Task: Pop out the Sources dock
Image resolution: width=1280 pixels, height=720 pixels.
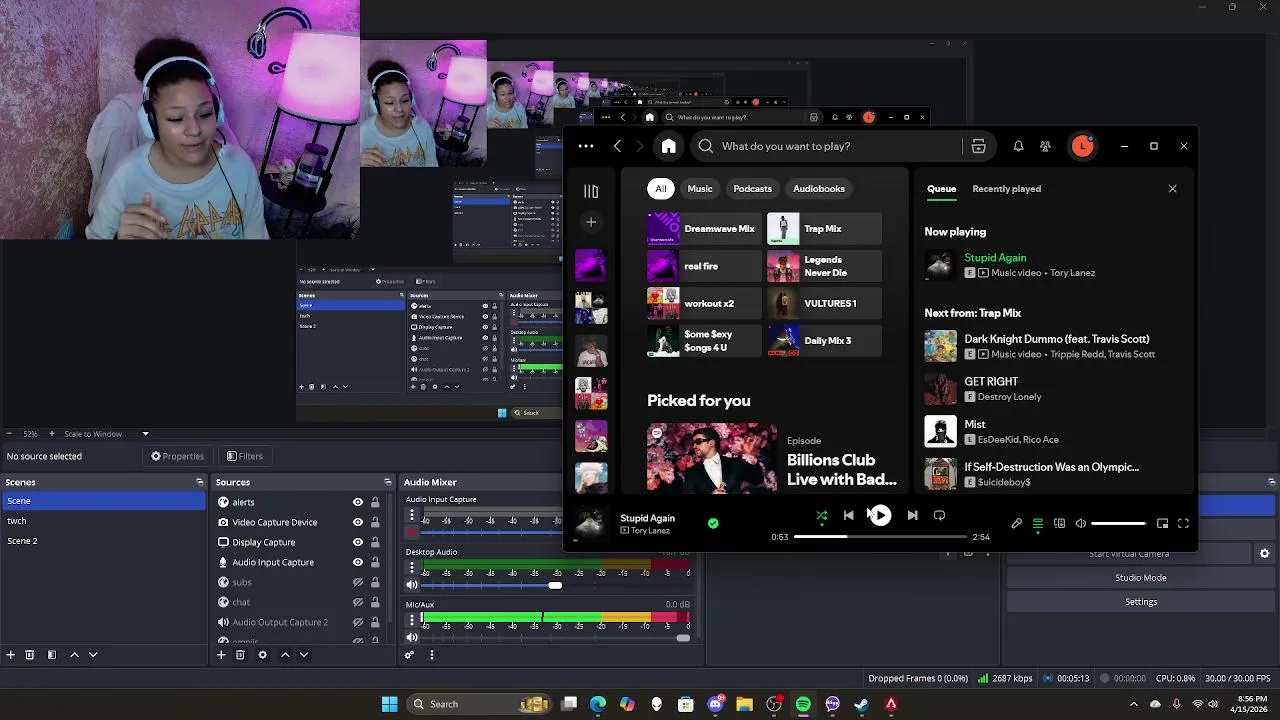Action: [x=387, y=482]
